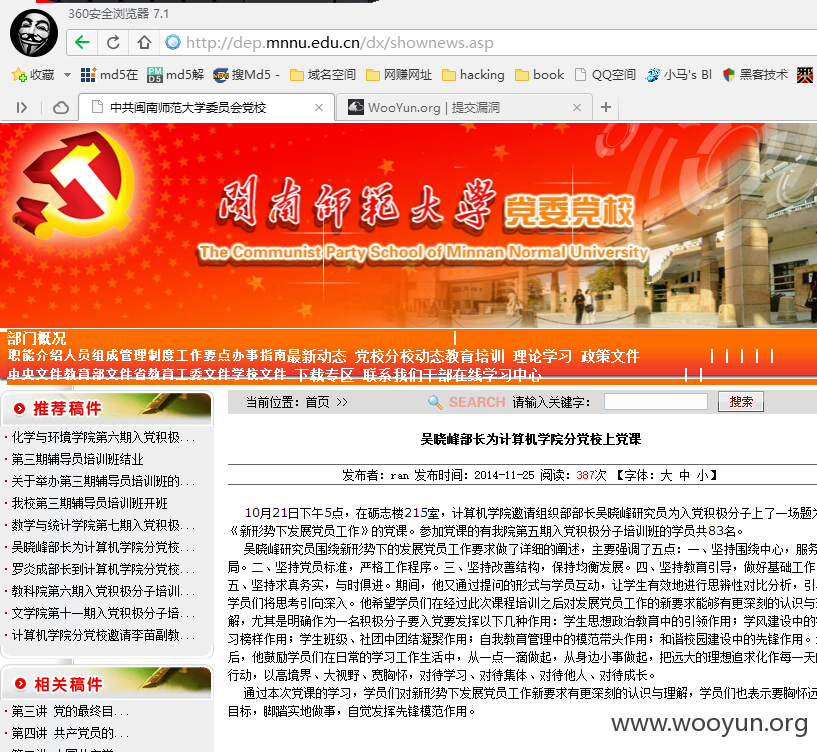Screen dimensions: 817x752
Task: Open 教科院第六期入党积极分子培训 article link
Action: click(x=103, y=591)
